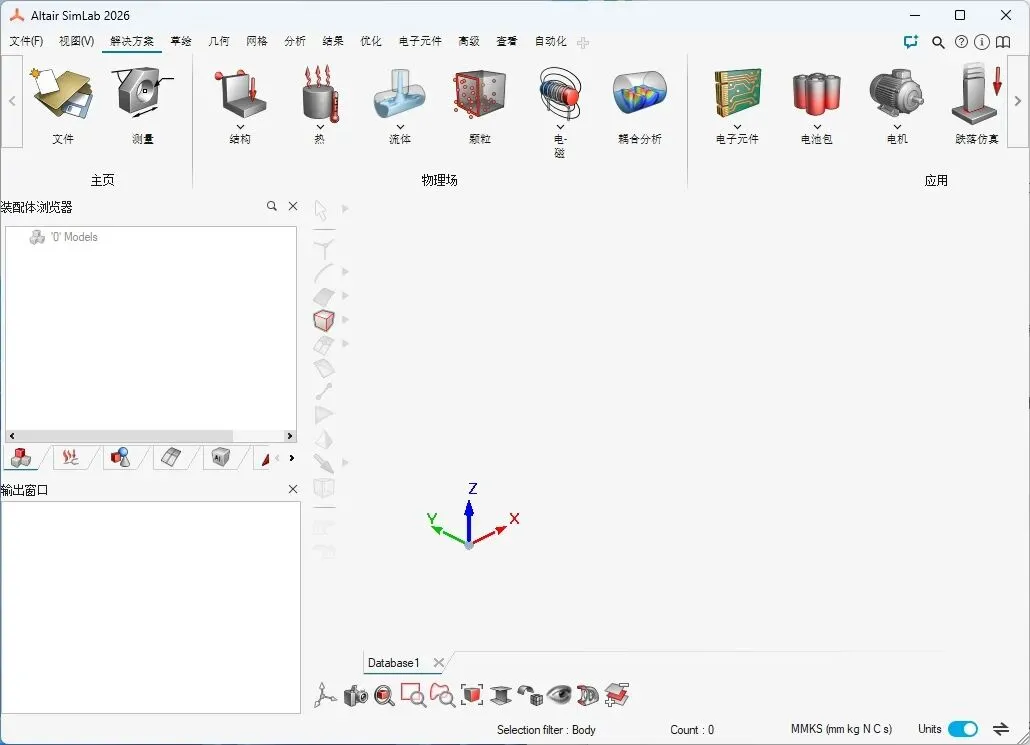This screenshot has height=745, width=1030.
Task: Click the MMKS unit system label
Action: [841, 729]
